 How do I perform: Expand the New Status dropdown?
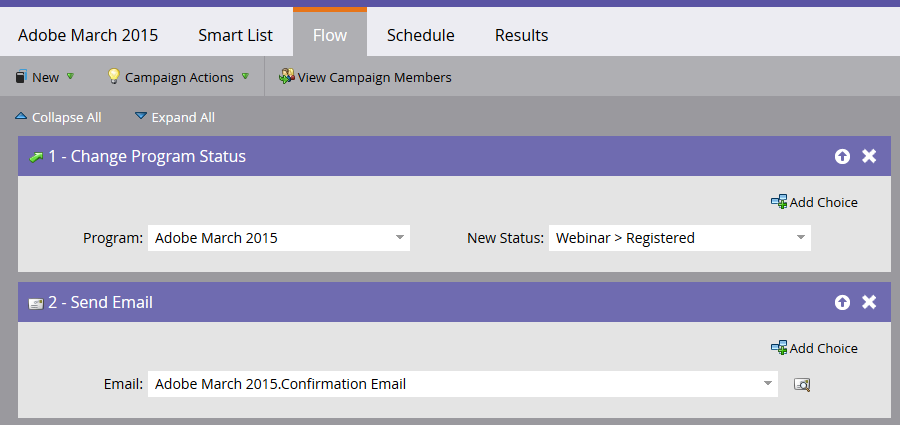(x=800, y=238)
